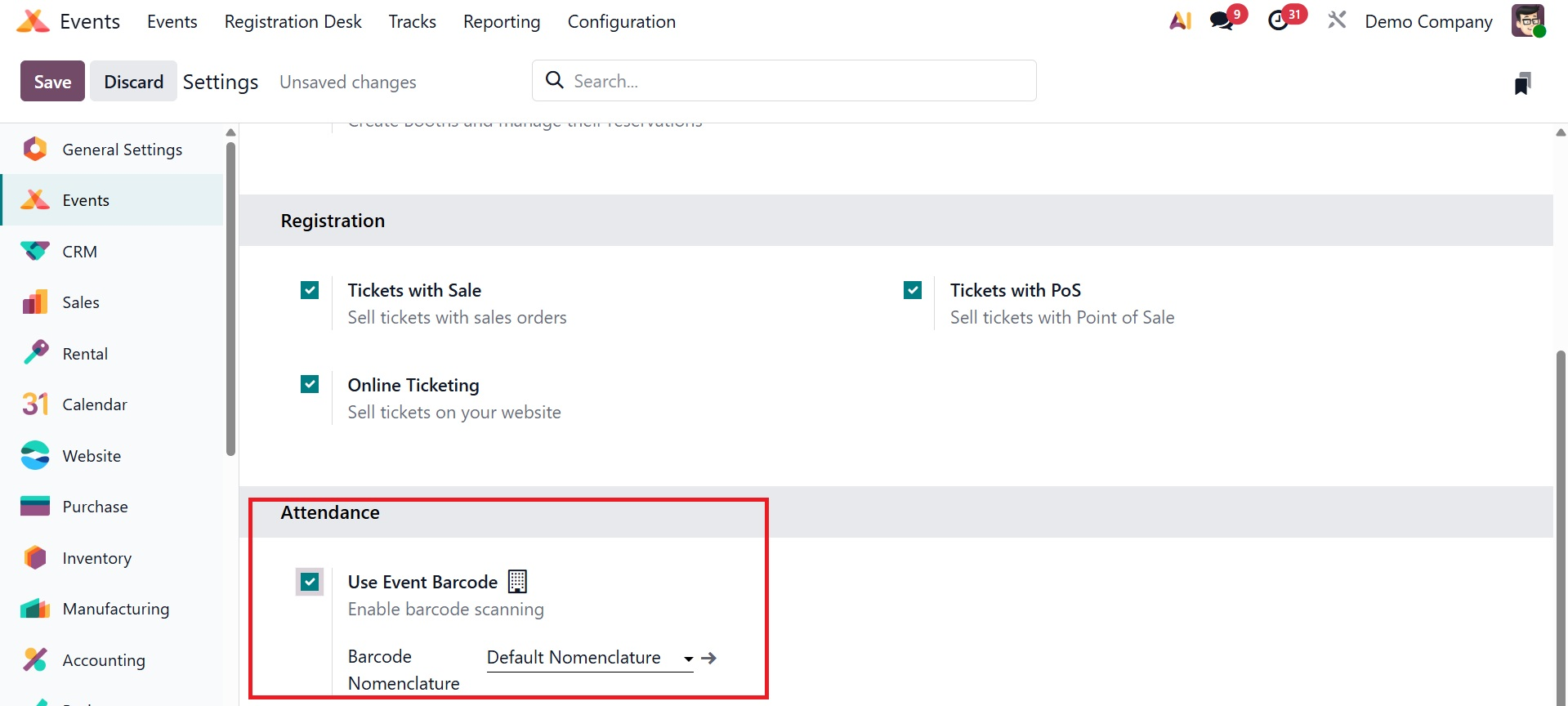This screenshot has width=1568, height=706.
Task: Untick the Use Event Barcode checkbox
Action: (310, 582)
